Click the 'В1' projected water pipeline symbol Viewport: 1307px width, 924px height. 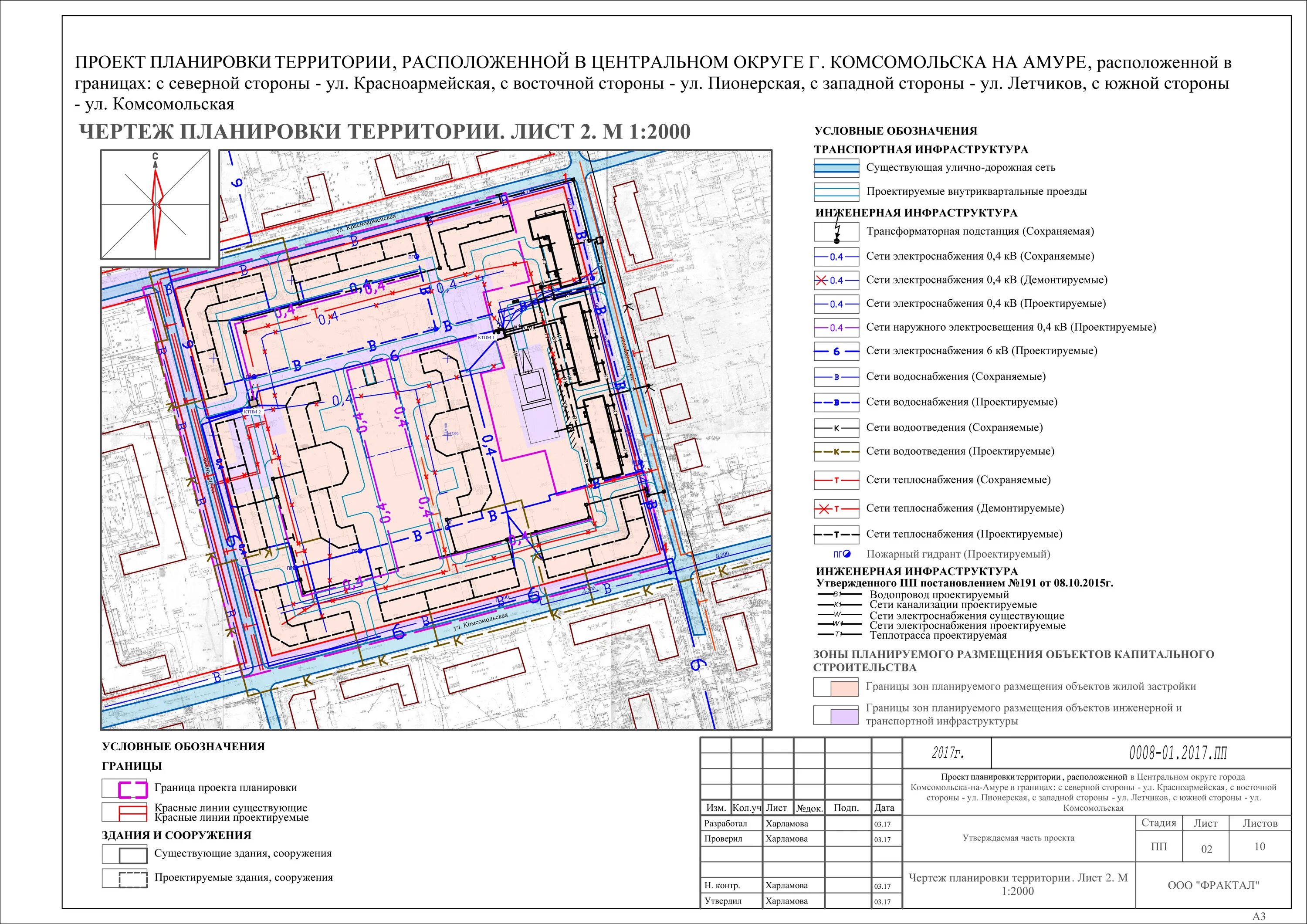tap(839, 594)
